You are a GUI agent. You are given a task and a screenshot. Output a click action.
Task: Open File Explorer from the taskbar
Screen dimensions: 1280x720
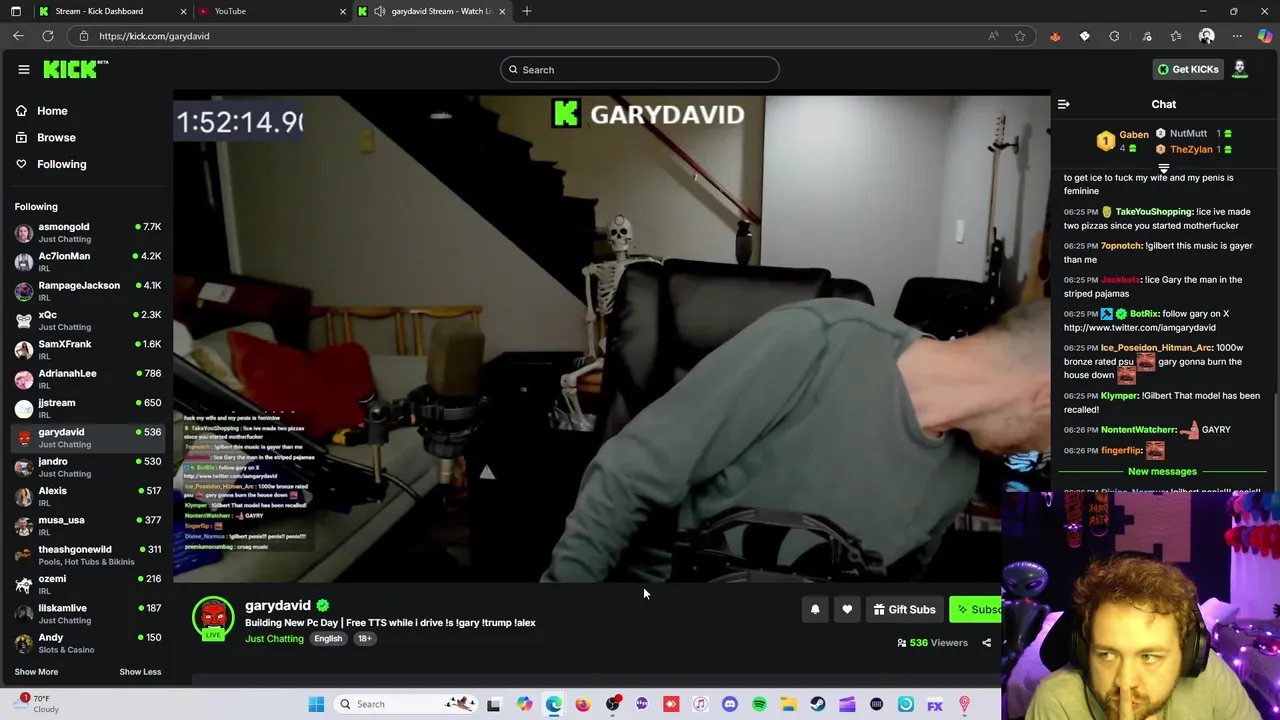[x=789, y=704]
